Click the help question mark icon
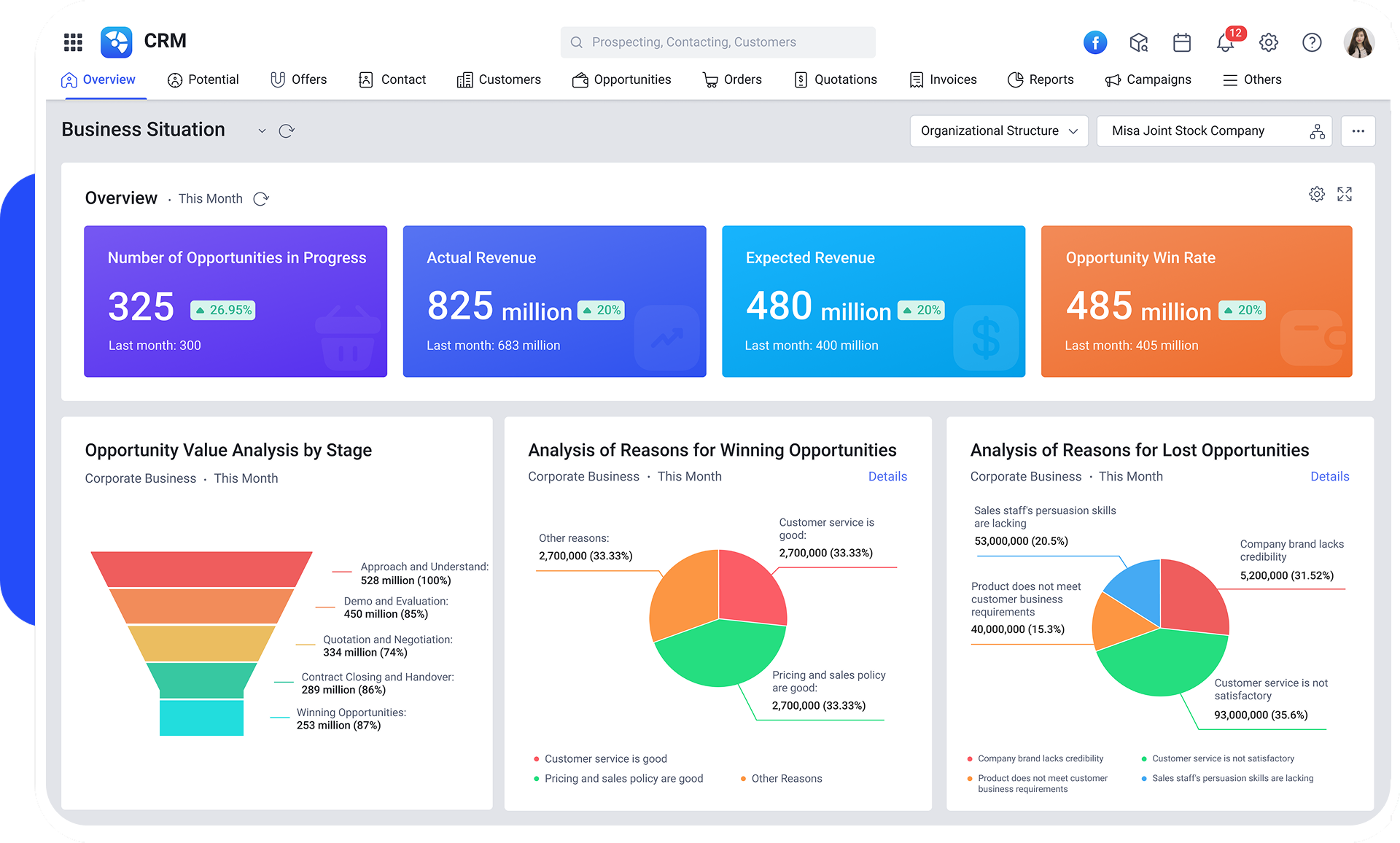This screenshot has width=1400, height=843. tap(1312, 42)
